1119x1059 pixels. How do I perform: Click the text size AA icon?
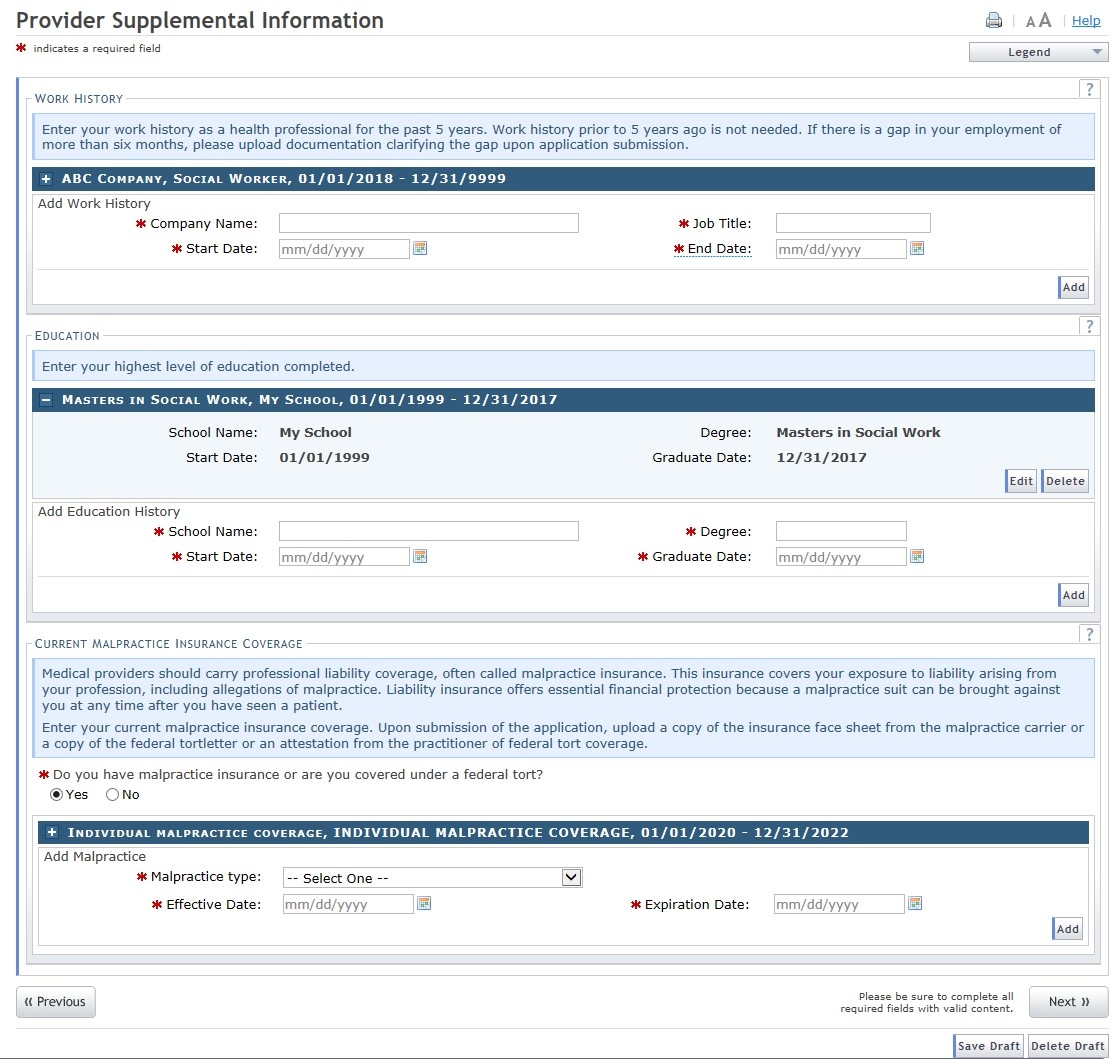coord(1038,21)
